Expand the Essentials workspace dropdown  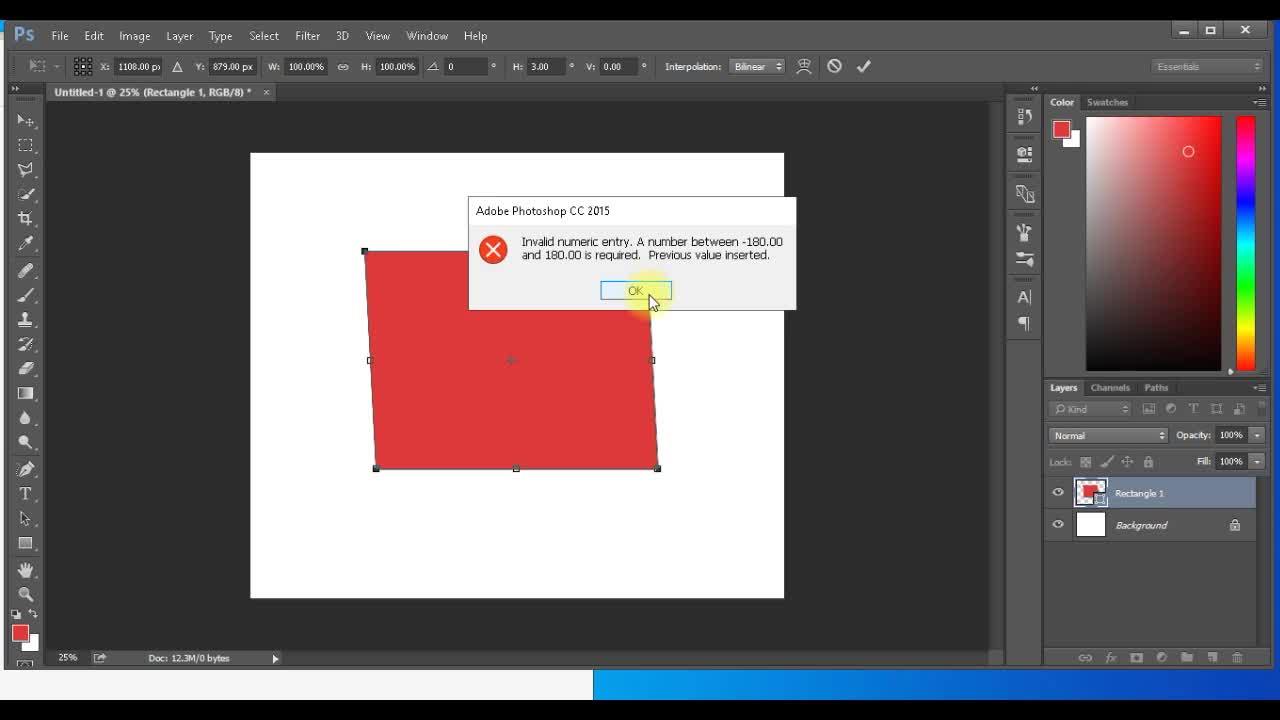click(1207, 66)
